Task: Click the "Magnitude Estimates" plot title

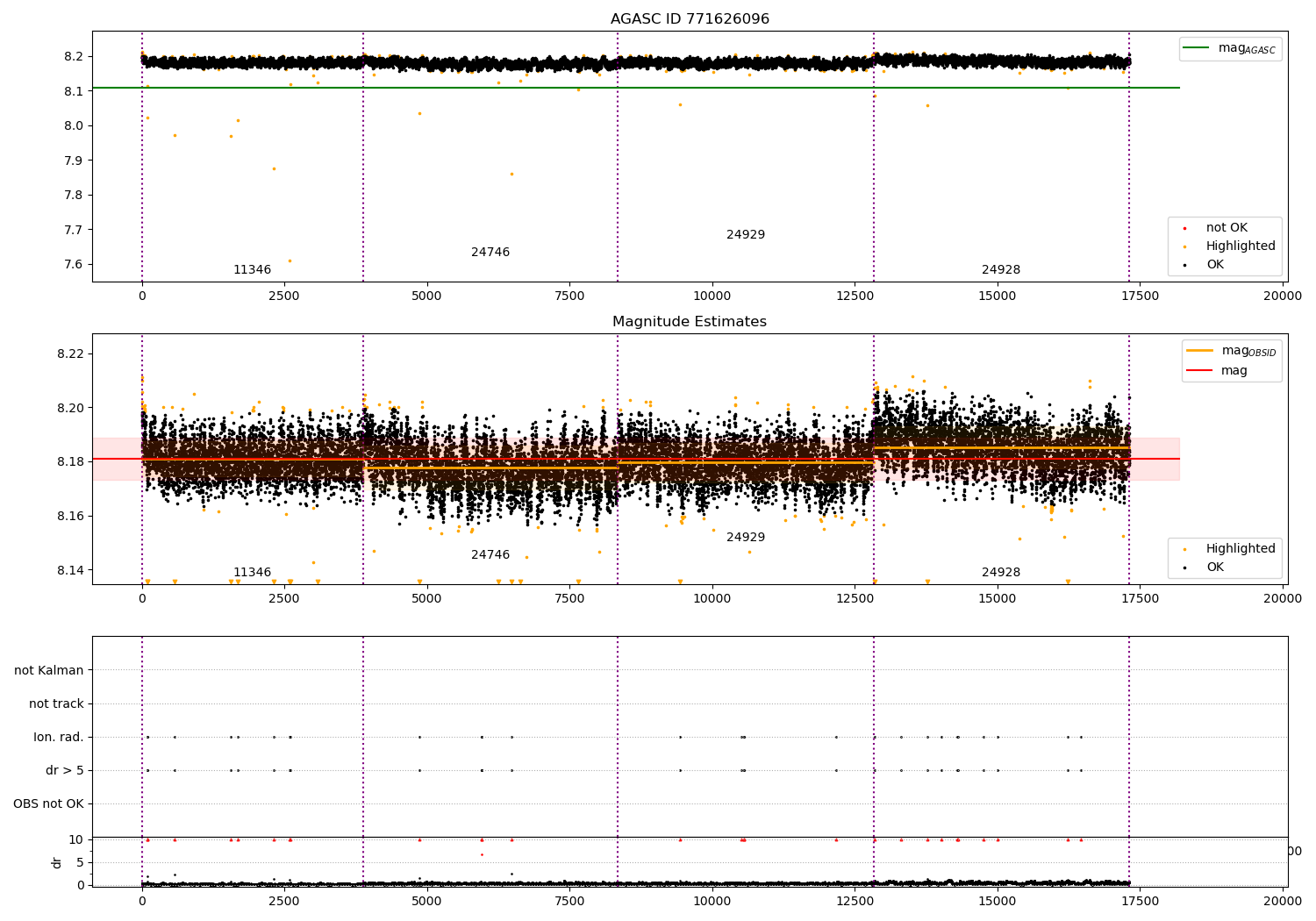Action: pyautogui.click(x=690, y=322)
